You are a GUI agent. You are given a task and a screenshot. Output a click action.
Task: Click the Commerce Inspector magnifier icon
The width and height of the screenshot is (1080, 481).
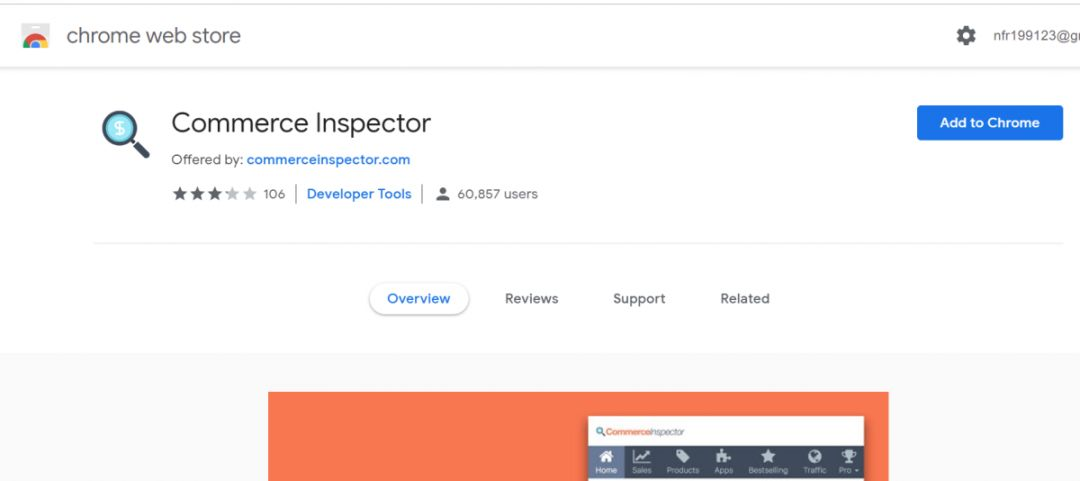coord(125,134)
